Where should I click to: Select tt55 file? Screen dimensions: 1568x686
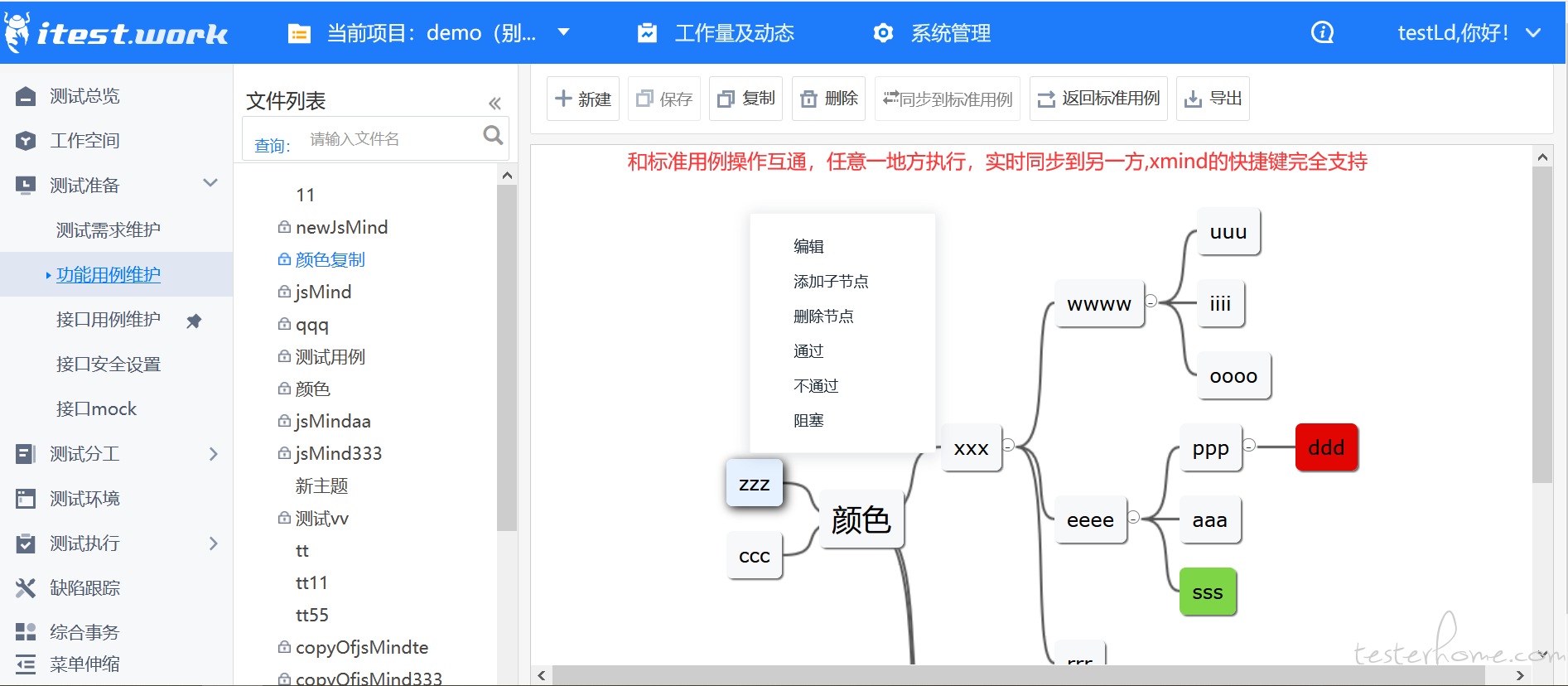[312, 615]
